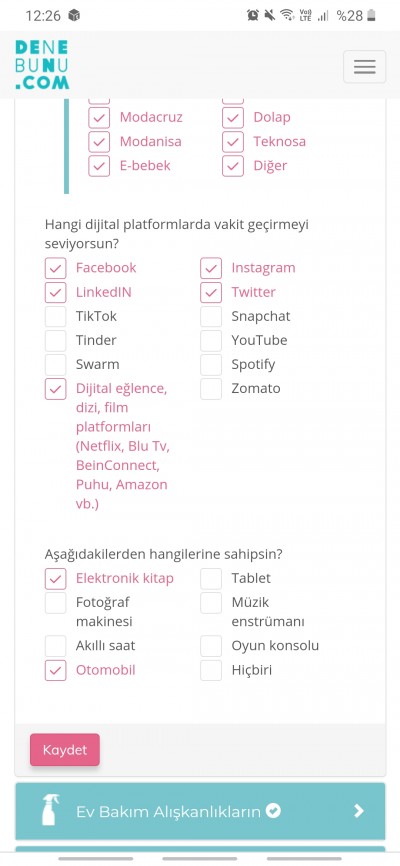
Task: Uncheck the Dijital eğlence platforms checkbox
Action: tap(55, 389)
